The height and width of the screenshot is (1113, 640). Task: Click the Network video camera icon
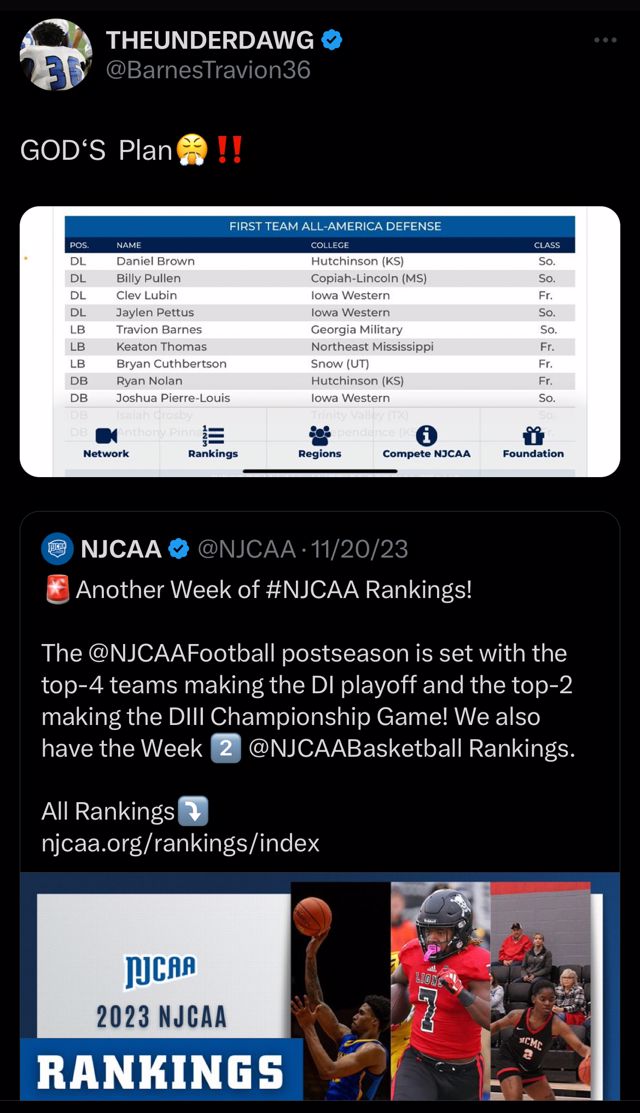point(106,435)
